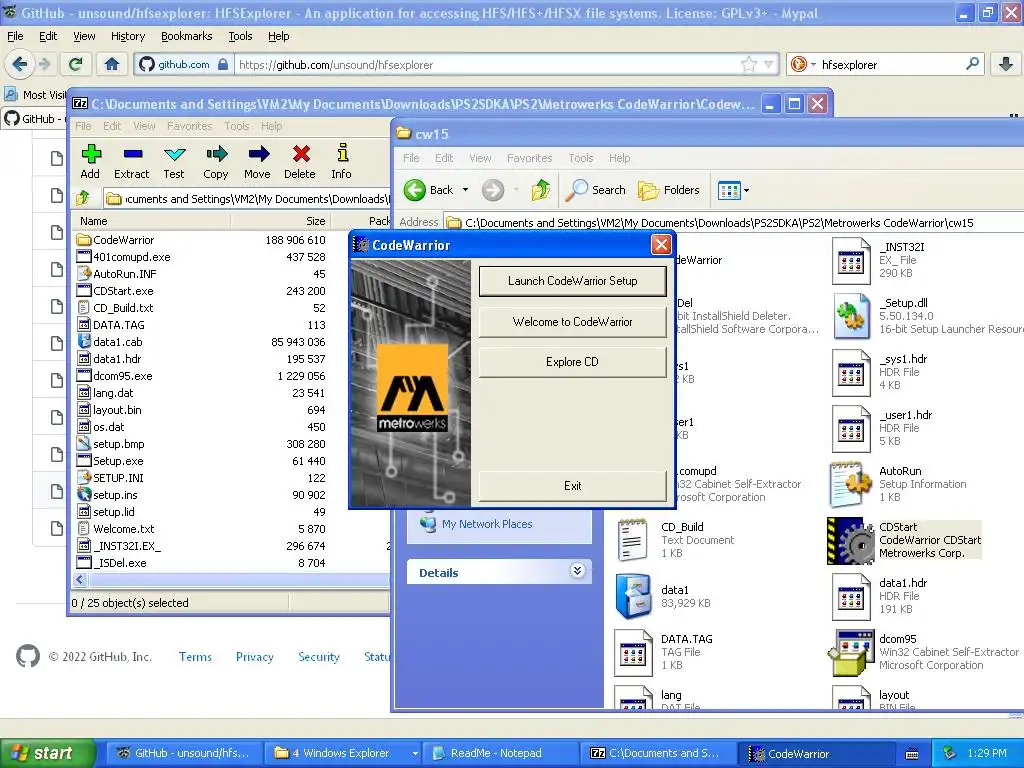
Task: Click the Add icon in 7-Zip toolbar
Action: pos(91,155)
